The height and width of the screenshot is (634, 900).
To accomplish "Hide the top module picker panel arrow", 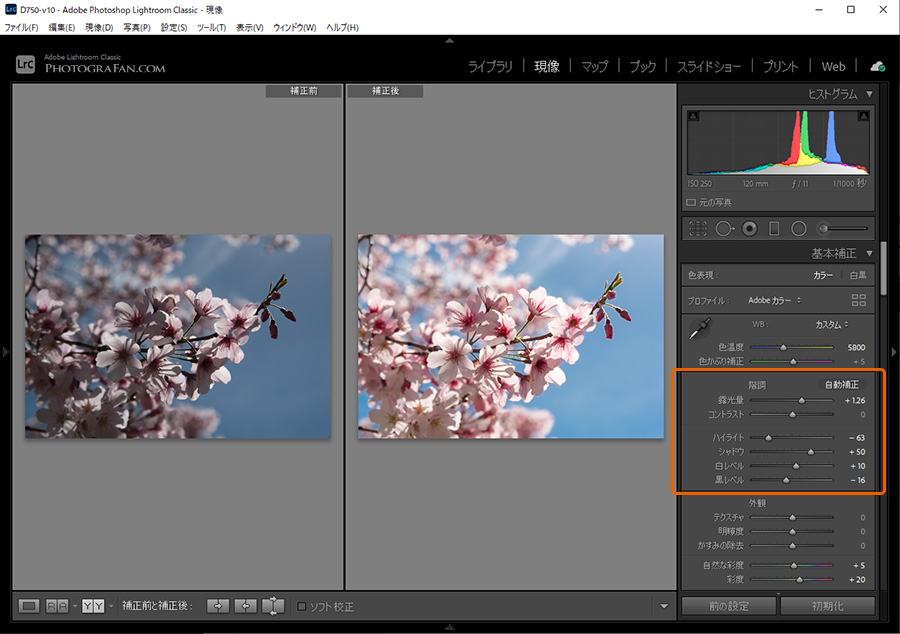I will click(449, 40).
